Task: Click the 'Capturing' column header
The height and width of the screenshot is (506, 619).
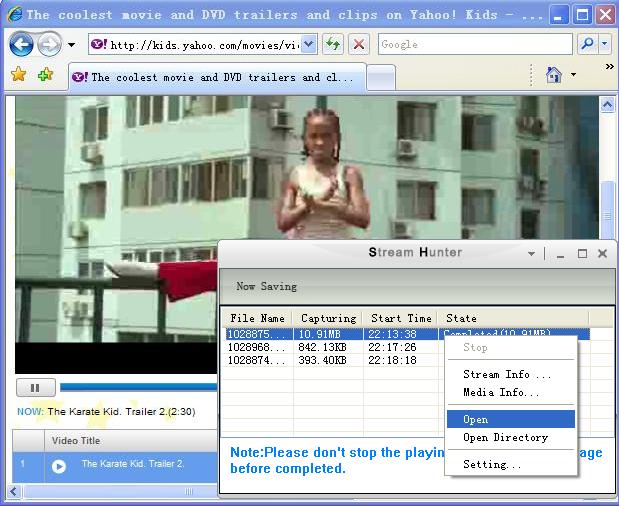Action: pos(328,318)
